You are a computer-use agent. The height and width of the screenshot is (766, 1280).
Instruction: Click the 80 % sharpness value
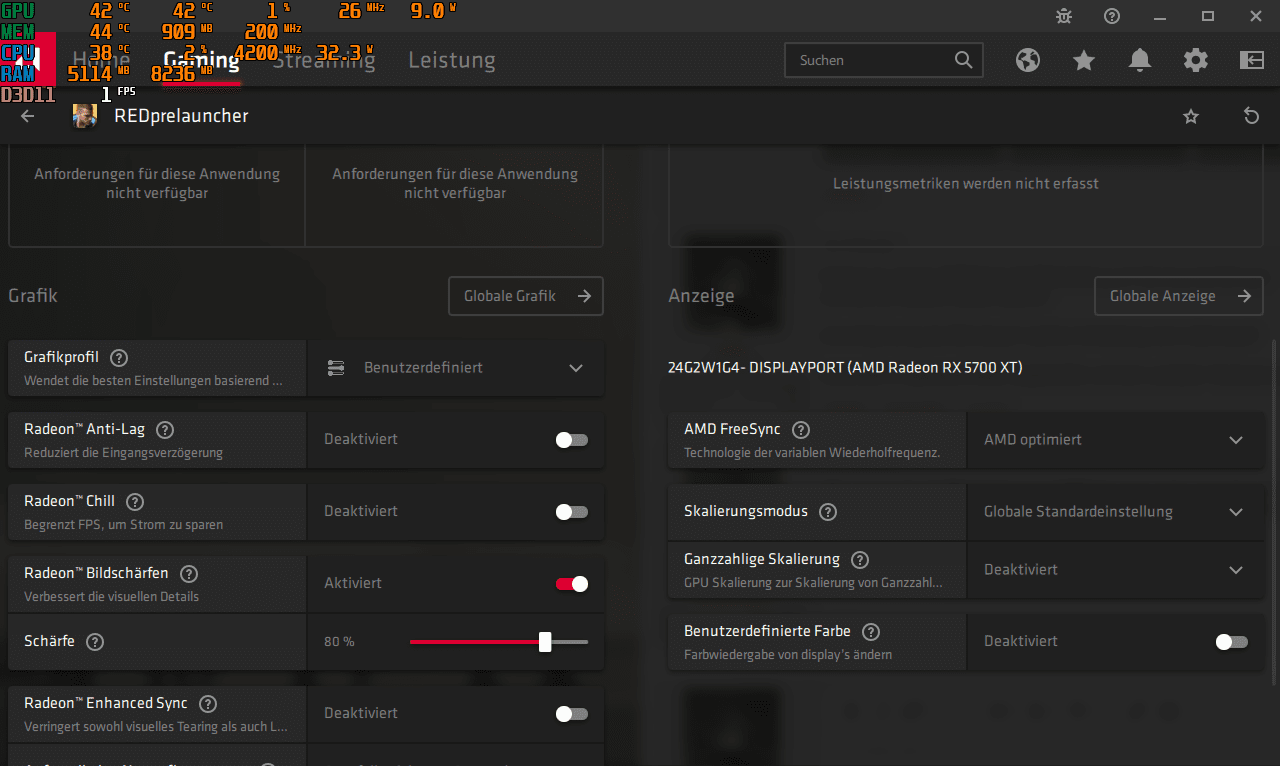[339, 642]
